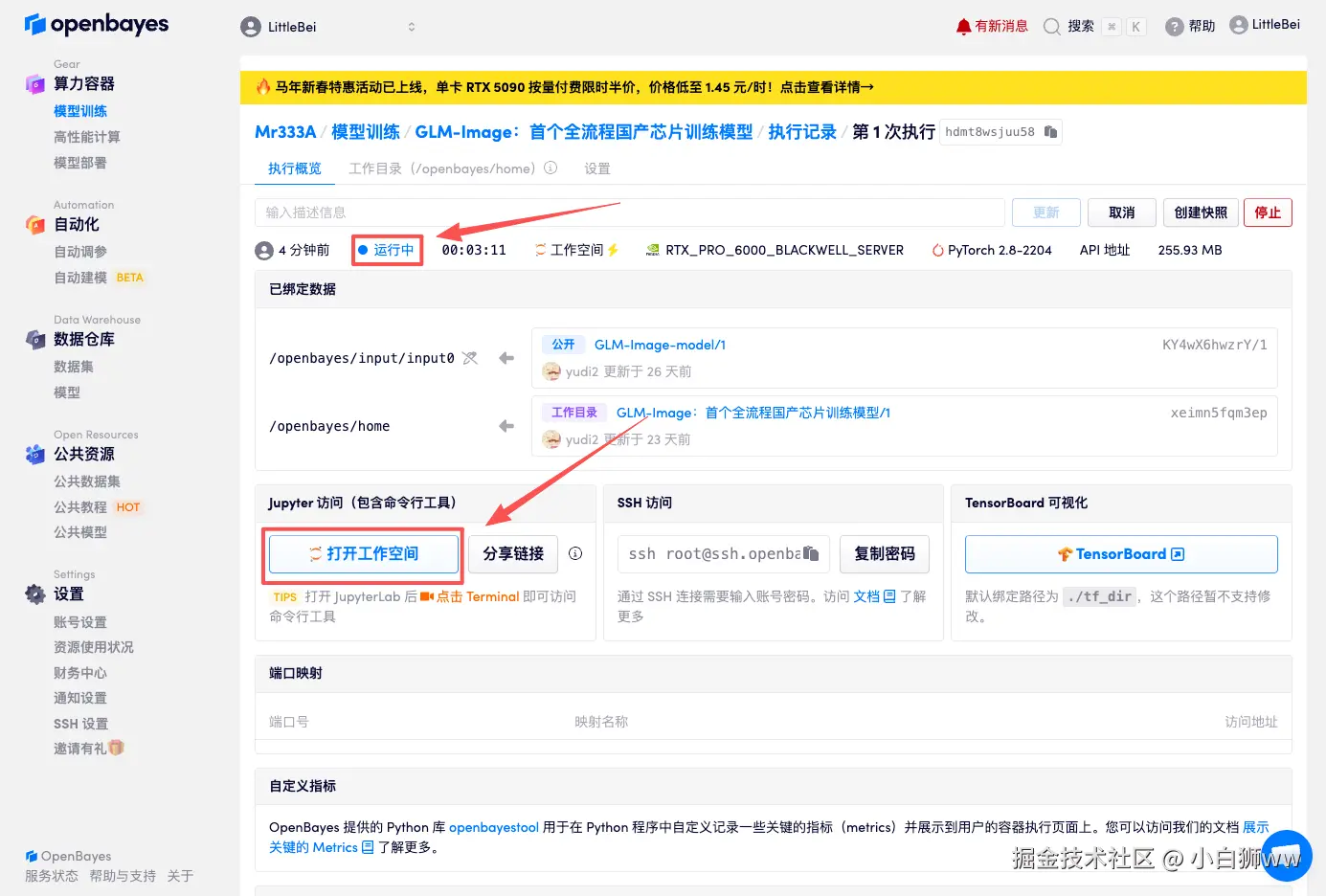1326x896 pixels.
Task: Open the 自动化 section icon
Action: coord(35,225)
